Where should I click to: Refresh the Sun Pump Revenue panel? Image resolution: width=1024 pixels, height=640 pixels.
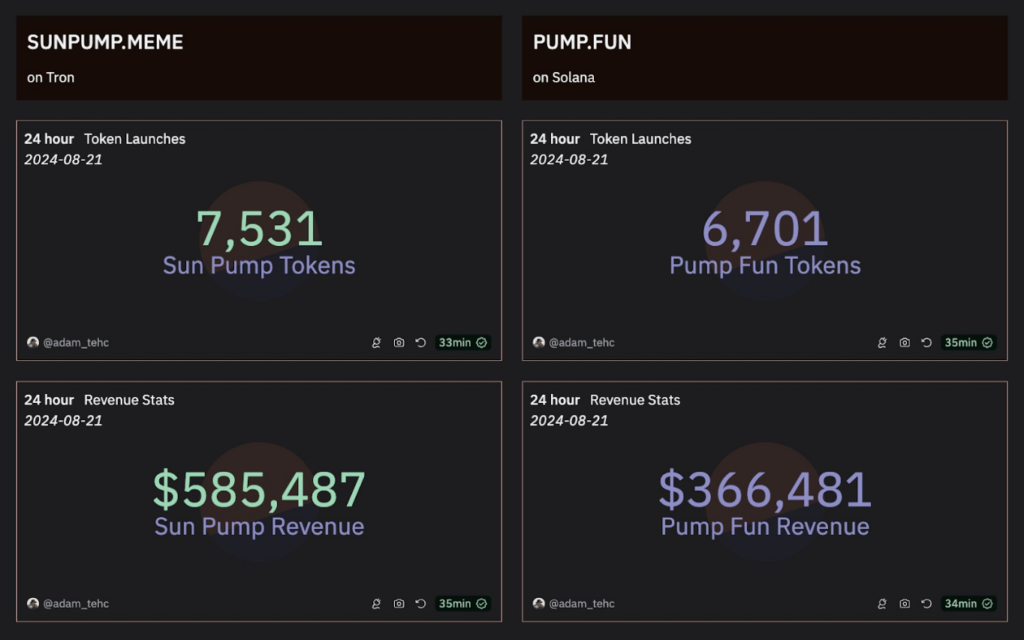pos(421,603)
